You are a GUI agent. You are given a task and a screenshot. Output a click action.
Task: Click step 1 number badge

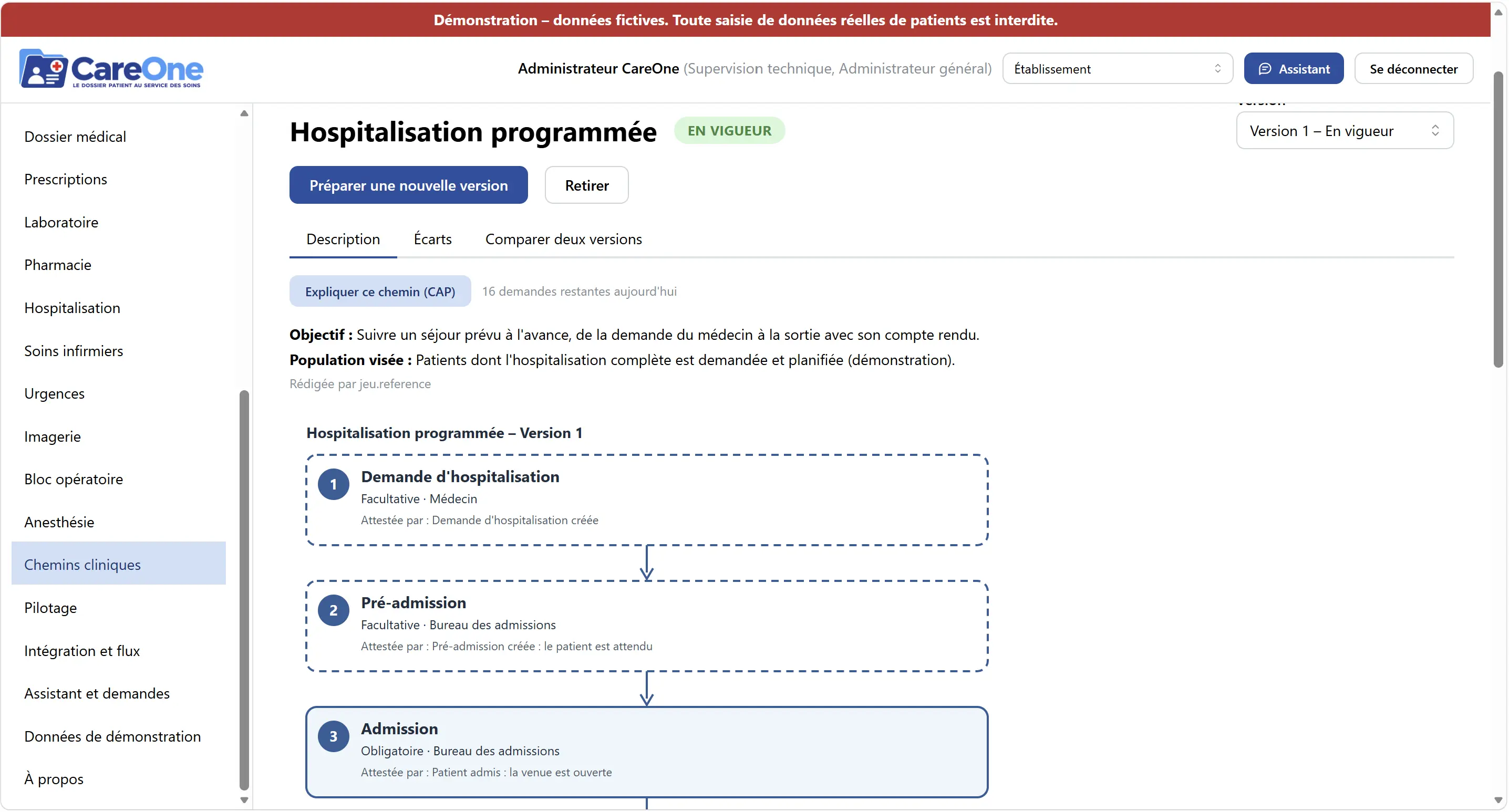coord(333,485)
